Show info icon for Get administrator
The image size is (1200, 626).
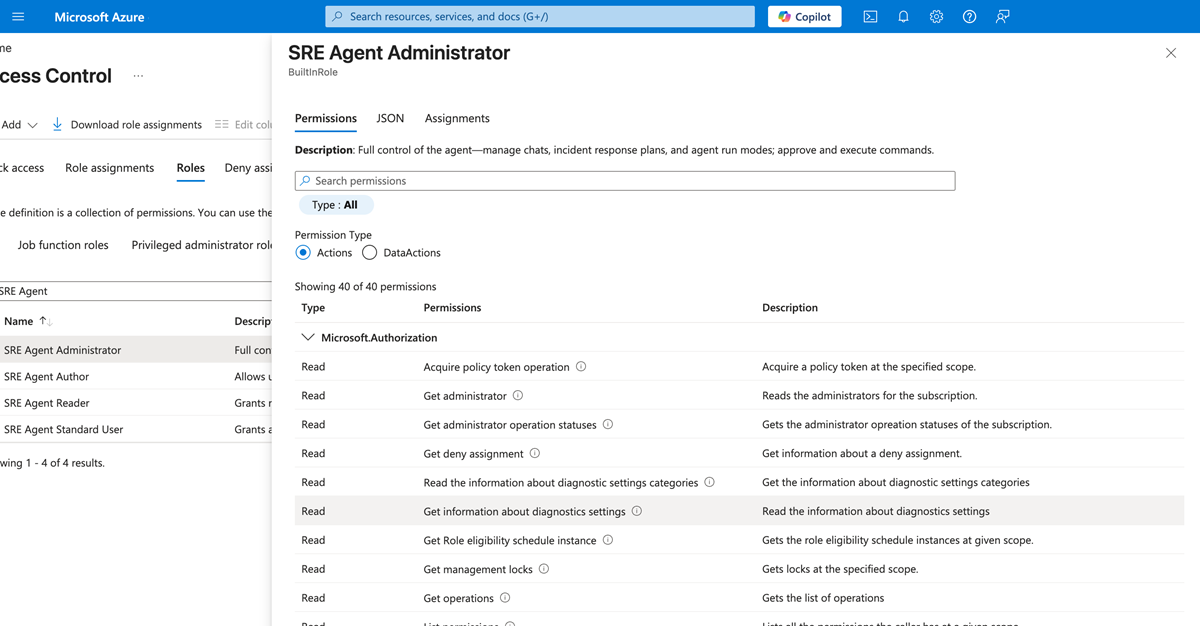click(518, 396)
